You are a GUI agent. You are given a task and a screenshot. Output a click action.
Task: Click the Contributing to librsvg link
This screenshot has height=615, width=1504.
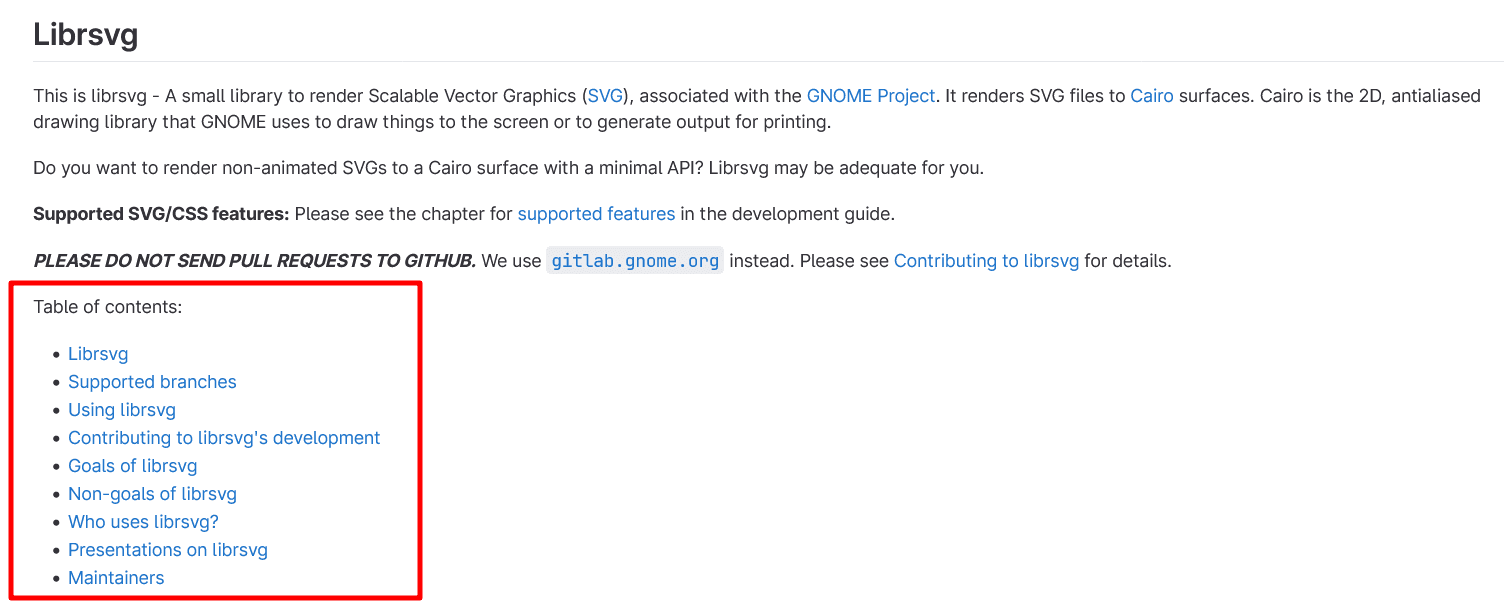(x=986, y=261)
